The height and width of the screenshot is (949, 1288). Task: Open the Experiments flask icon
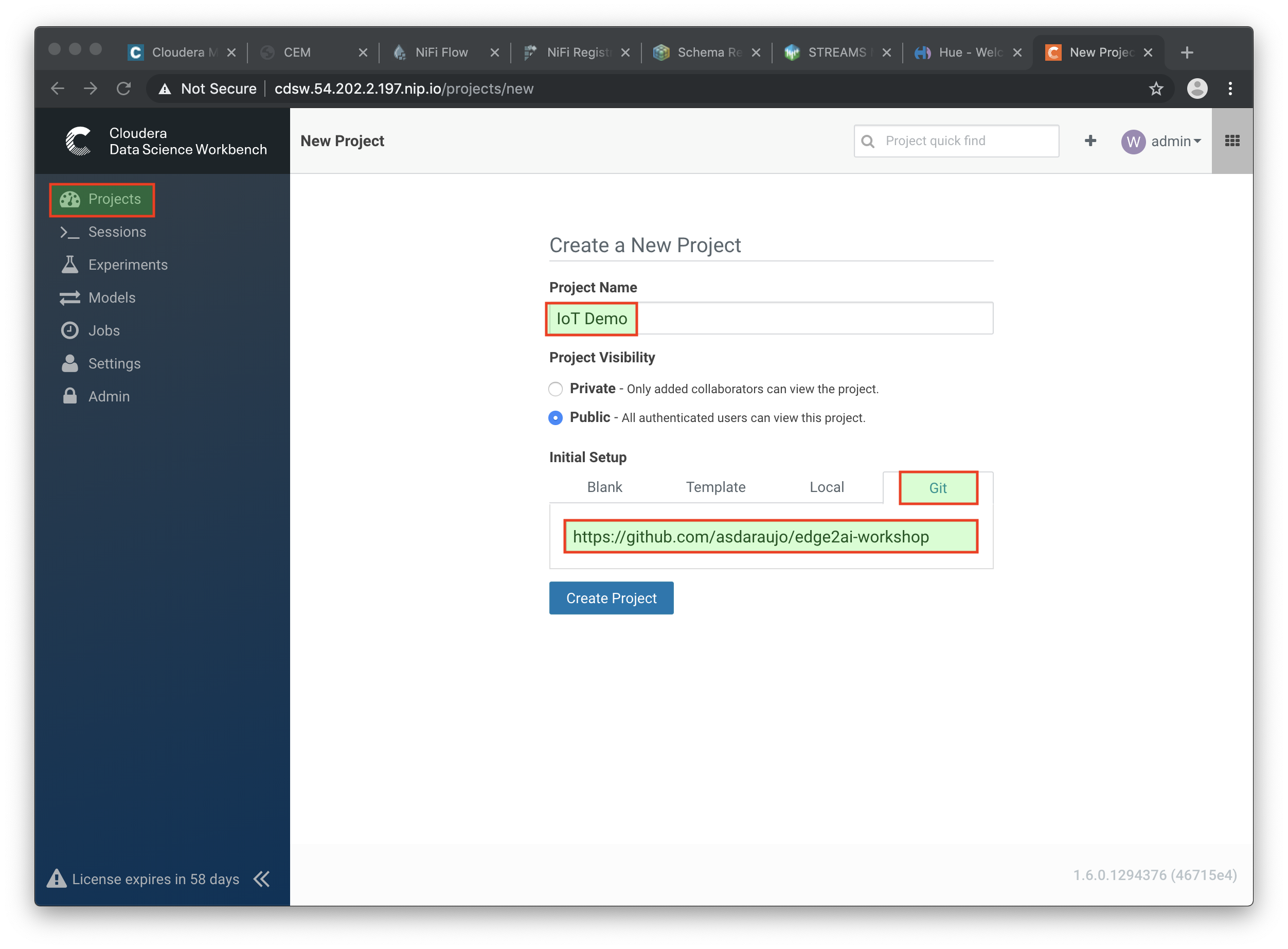click(x=70, y=265)
